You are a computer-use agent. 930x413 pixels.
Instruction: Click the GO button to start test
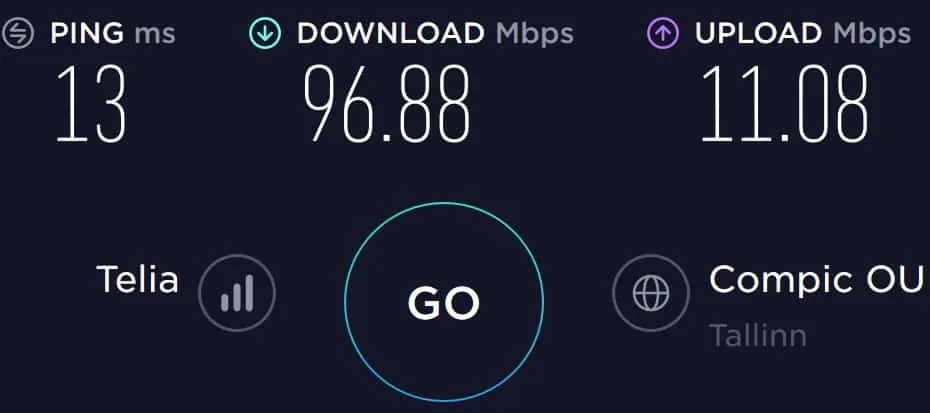tap(444, 302)
